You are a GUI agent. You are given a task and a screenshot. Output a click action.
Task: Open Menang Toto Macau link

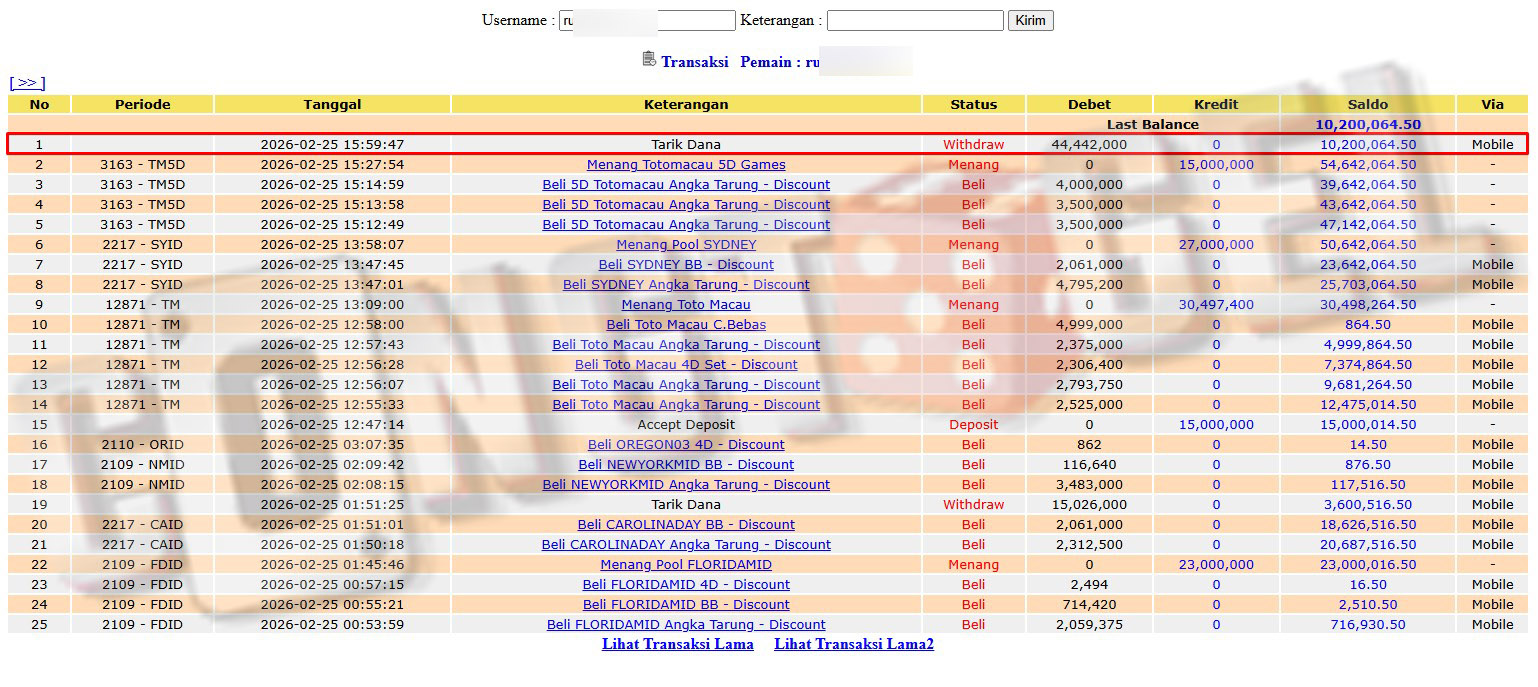(685, 305)
